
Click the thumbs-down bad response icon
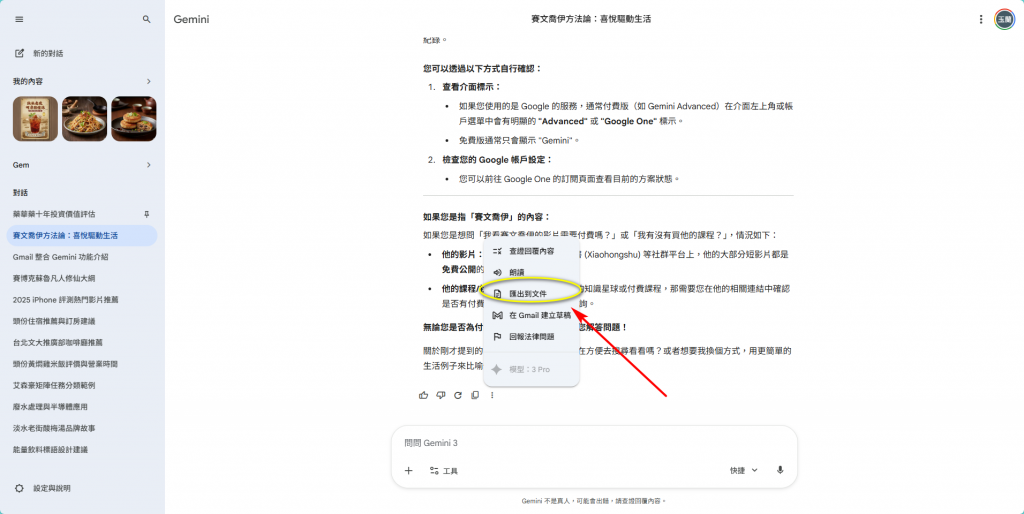441,395
